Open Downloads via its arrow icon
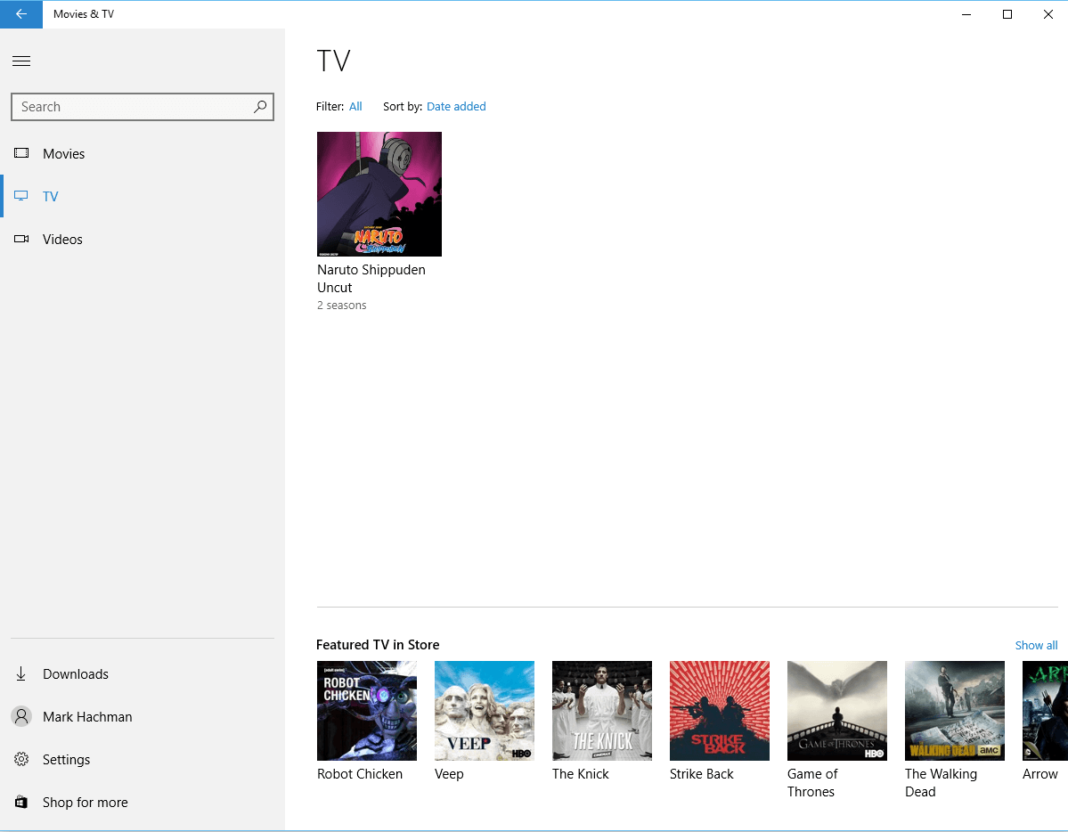 pos(21,674)
